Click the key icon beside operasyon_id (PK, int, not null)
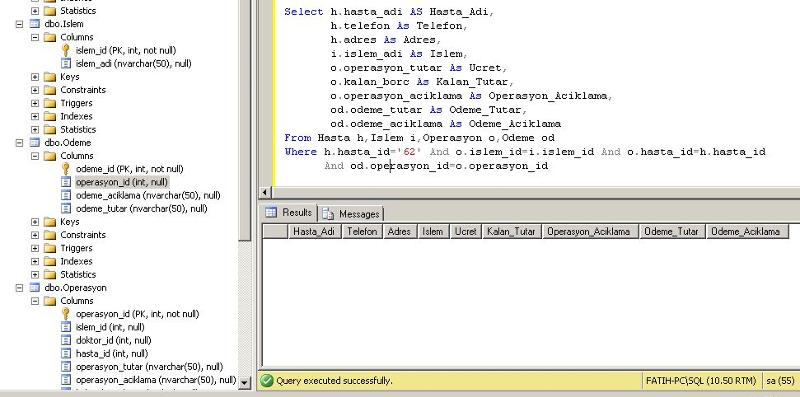The width and height of the screenshot is (800, 397). click(65, 314)
